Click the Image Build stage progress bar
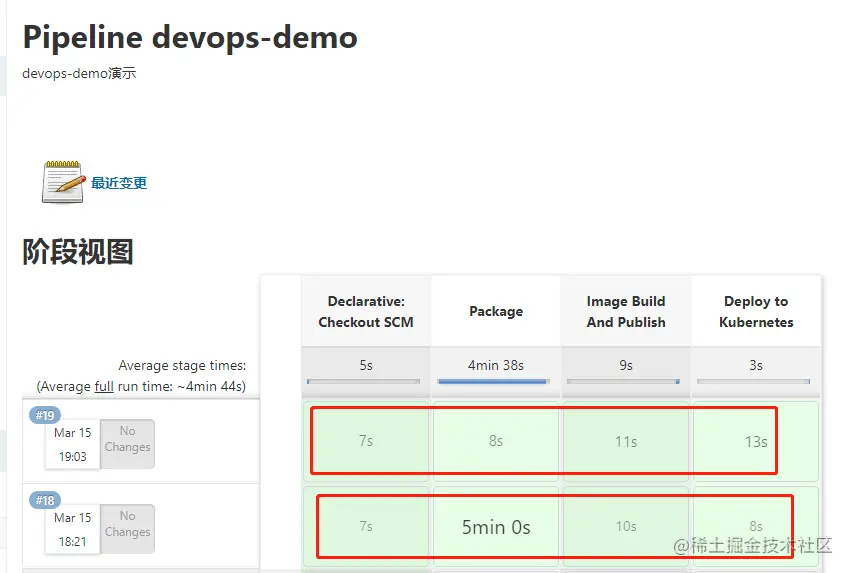The height and width of the screenshot is (573, 850). point(623,382)
